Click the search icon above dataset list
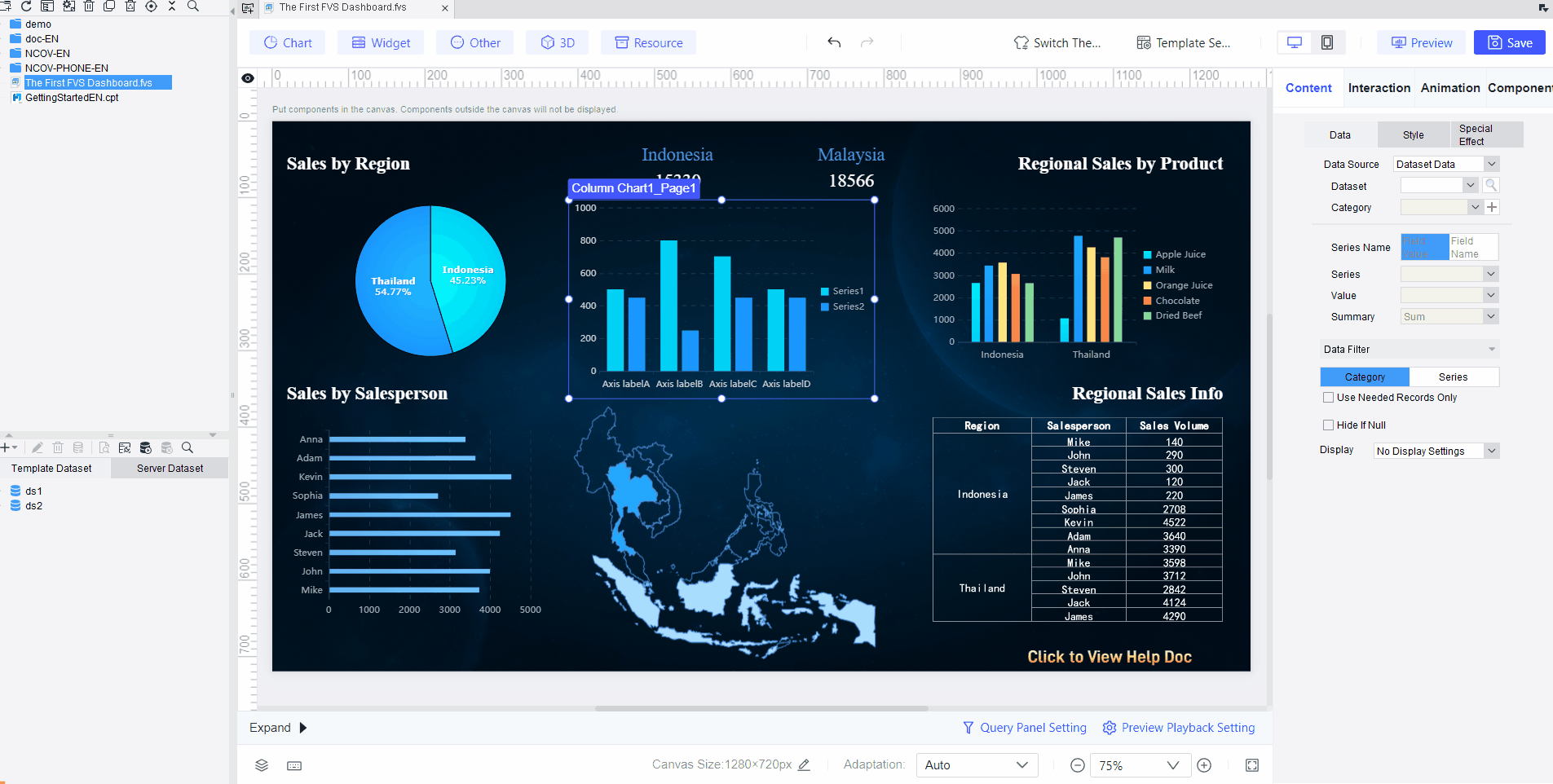This screenshot has height=784, width=1553. 187,447
